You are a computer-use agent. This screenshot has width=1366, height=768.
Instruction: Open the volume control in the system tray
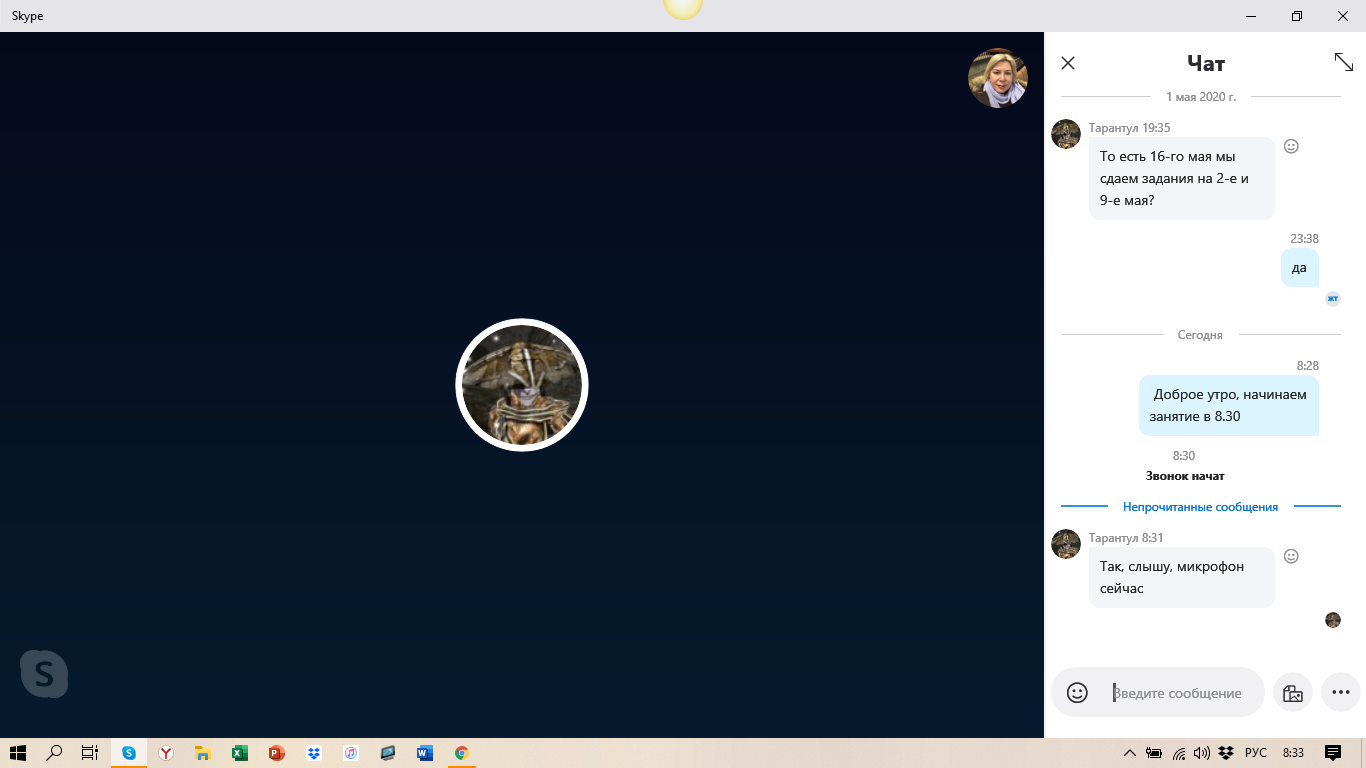click(x=1202, y=753)
